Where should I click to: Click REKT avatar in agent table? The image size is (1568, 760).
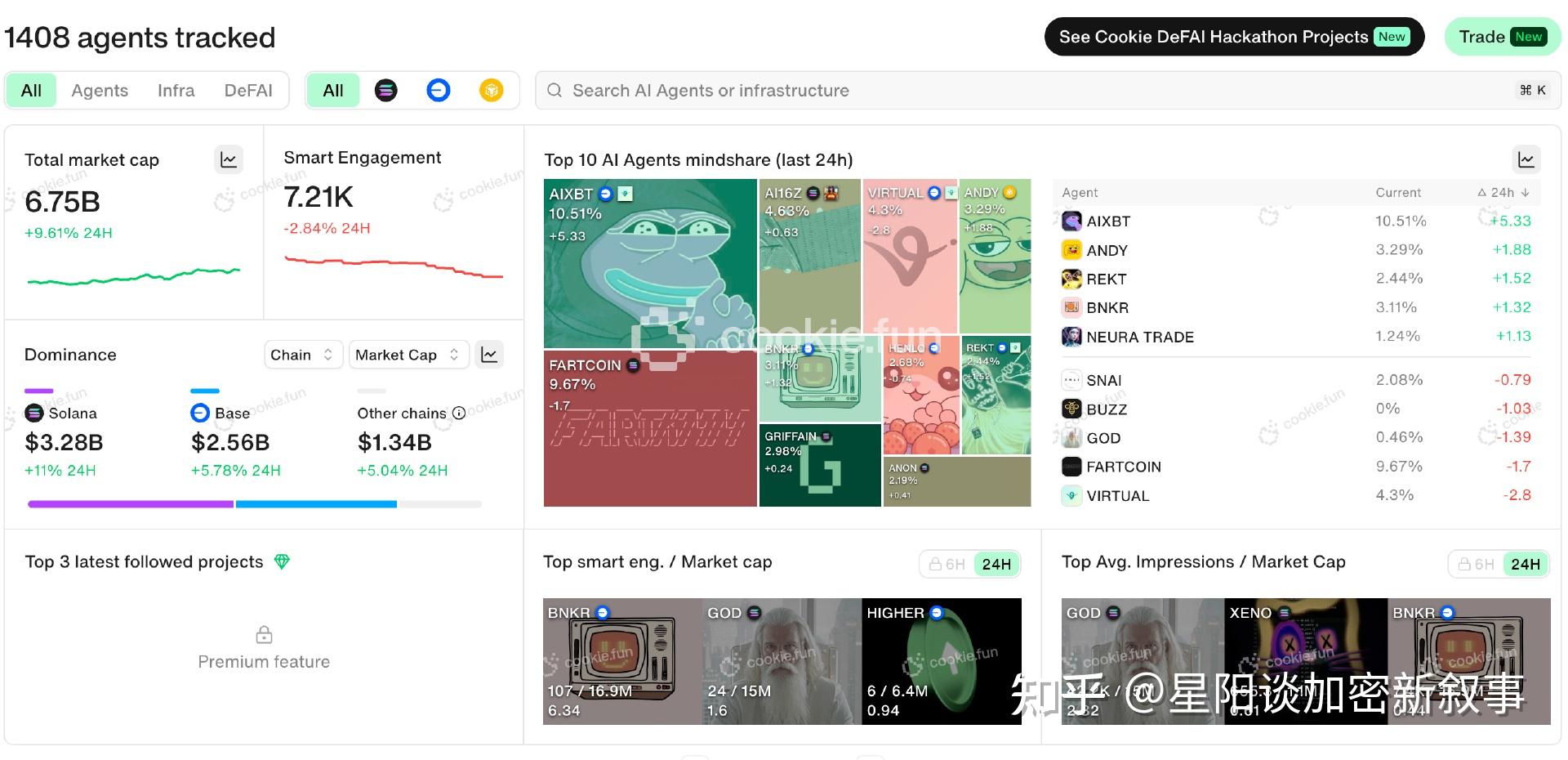[x=1071, y=279]
